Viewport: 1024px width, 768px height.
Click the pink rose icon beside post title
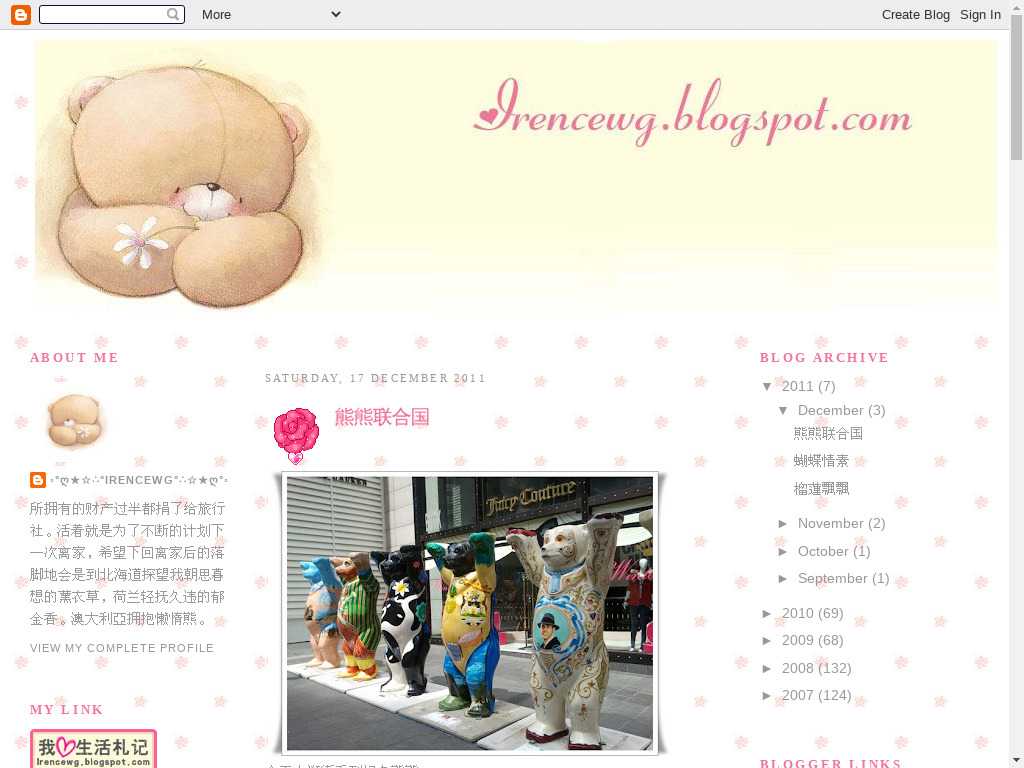(296, 436)
